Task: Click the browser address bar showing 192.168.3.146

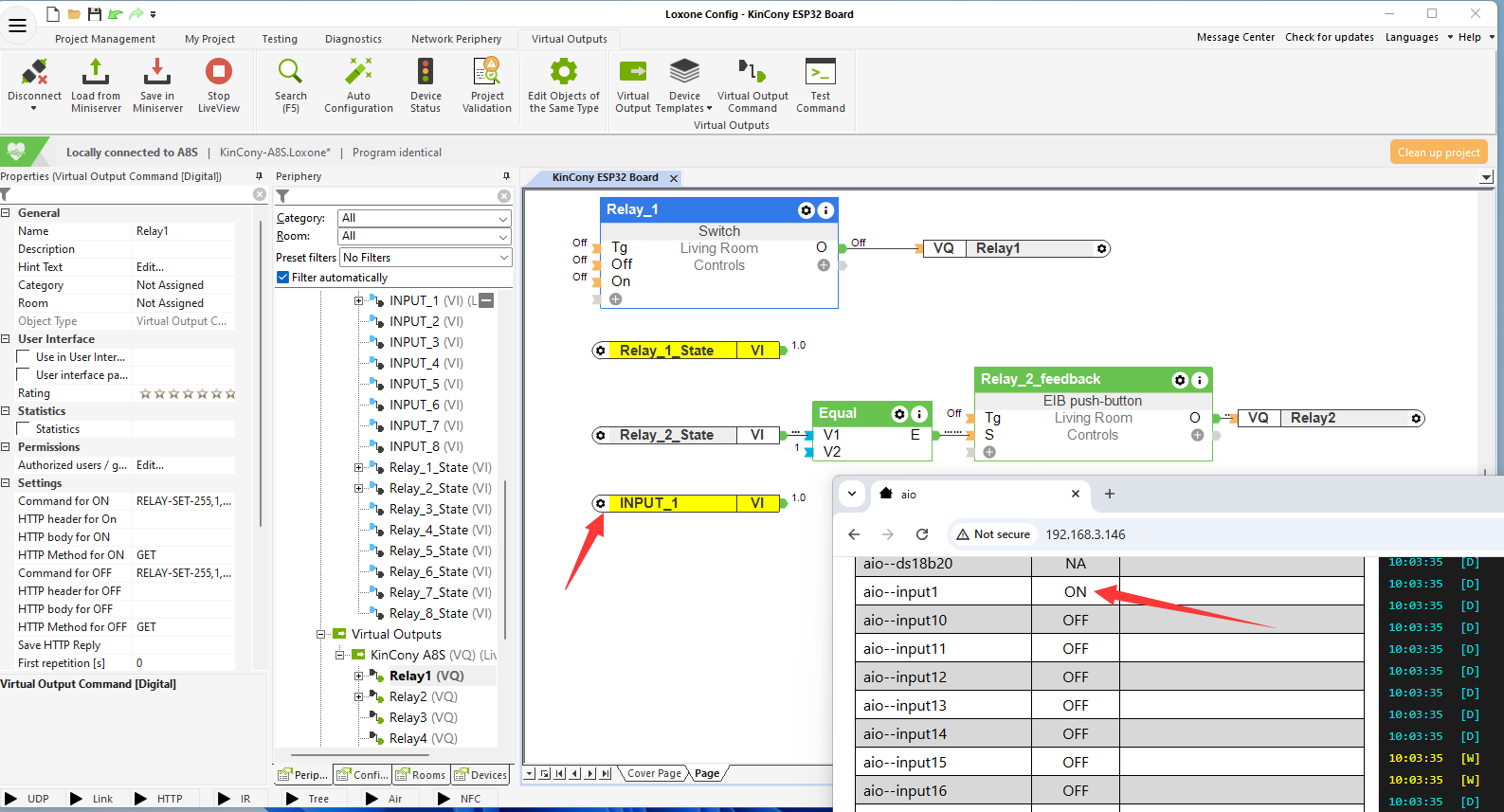Action: tap(1085, 534)
